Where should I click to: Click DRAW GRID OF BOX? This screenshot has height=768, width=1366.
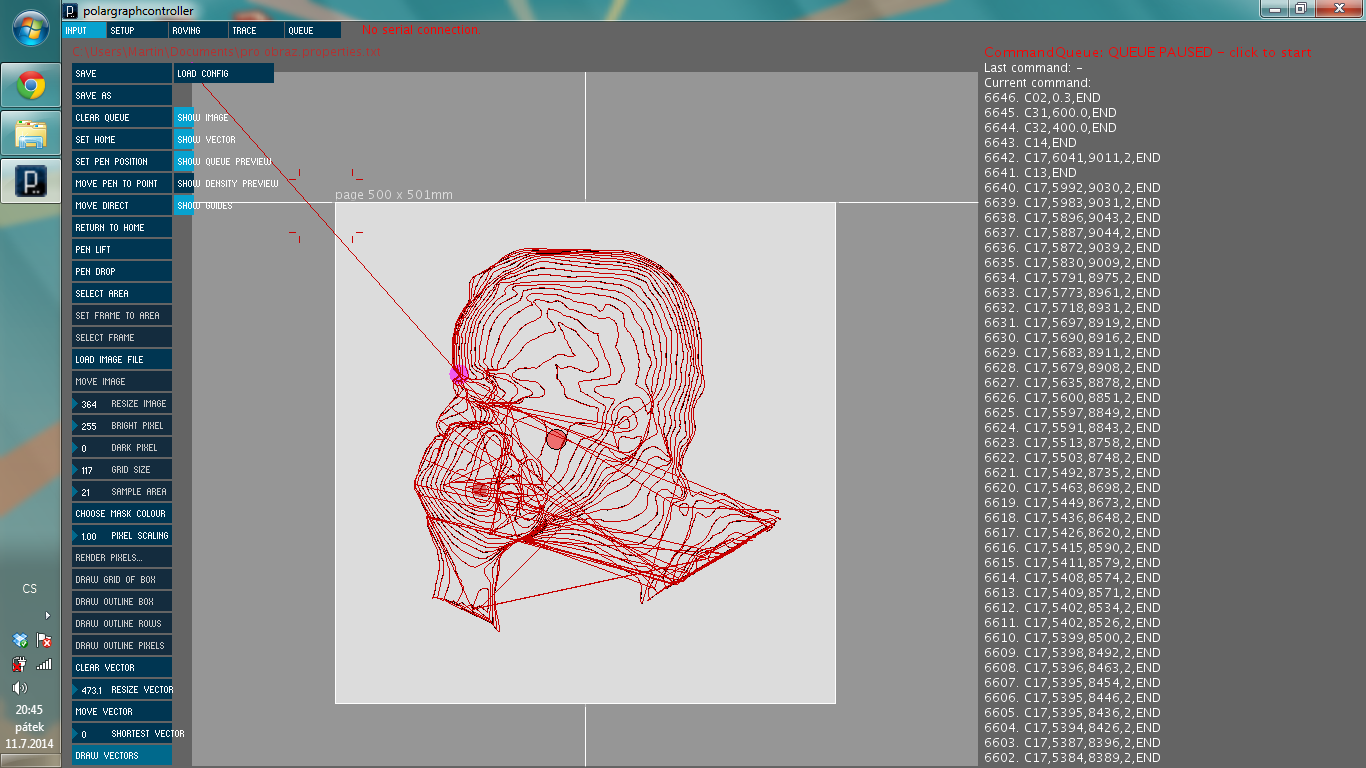pyautogui.click(x=122, y=579)
